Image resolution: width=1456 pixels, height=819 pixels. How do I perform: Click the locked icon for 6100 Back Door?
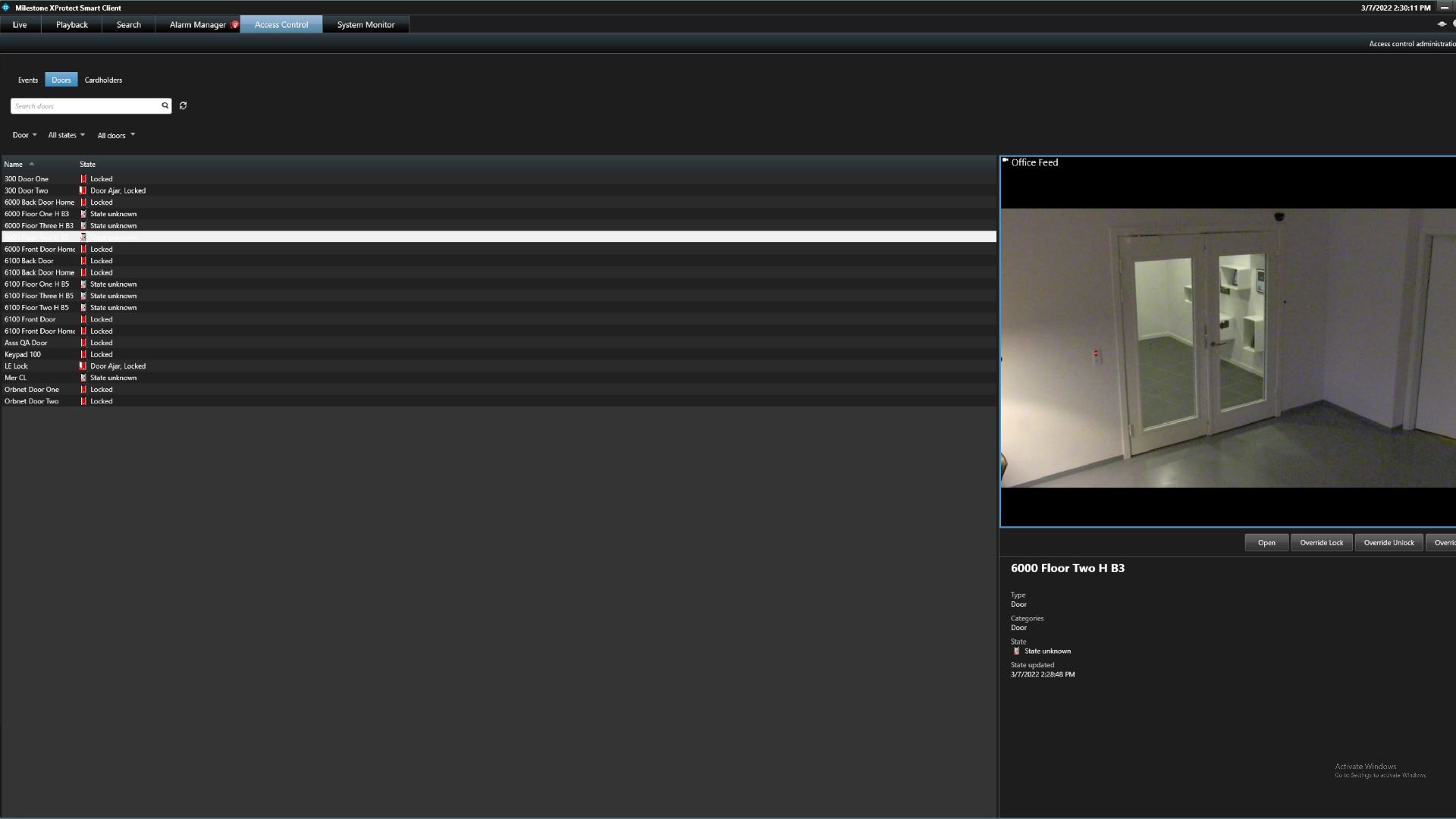click(83, 261)
